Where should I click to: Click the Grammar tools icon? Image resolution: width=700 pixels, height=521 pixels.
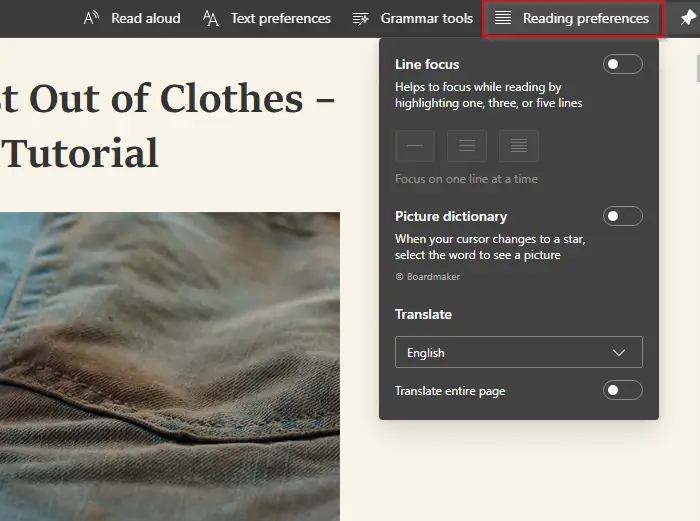361,19
